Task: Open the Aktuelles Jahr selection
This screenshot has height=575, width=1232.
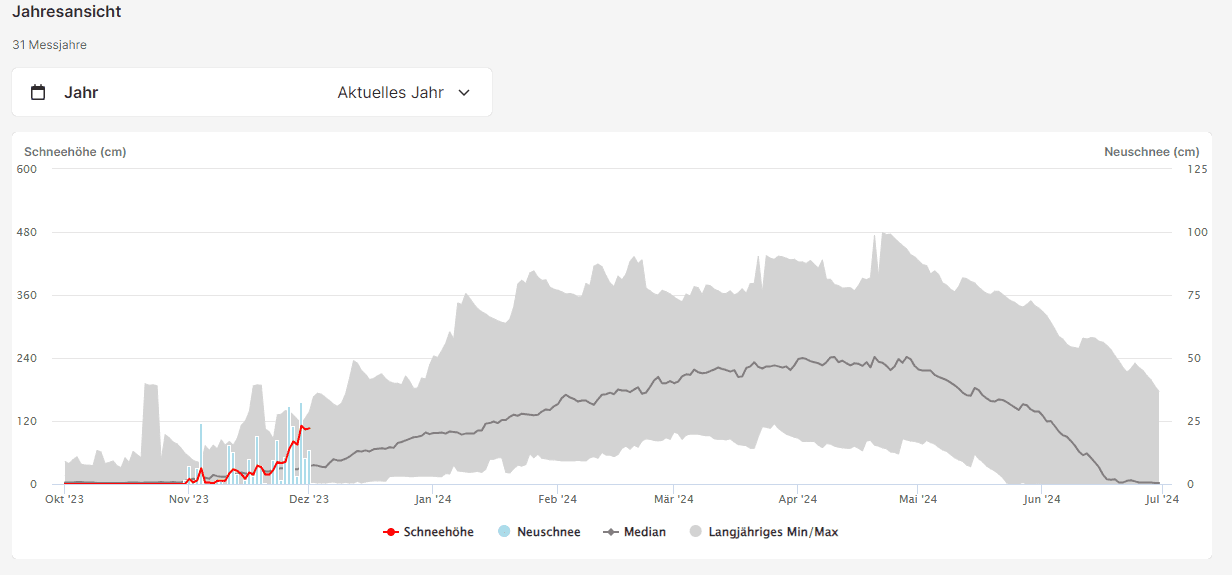Action: pyautogui.click(x=391, y=93)
